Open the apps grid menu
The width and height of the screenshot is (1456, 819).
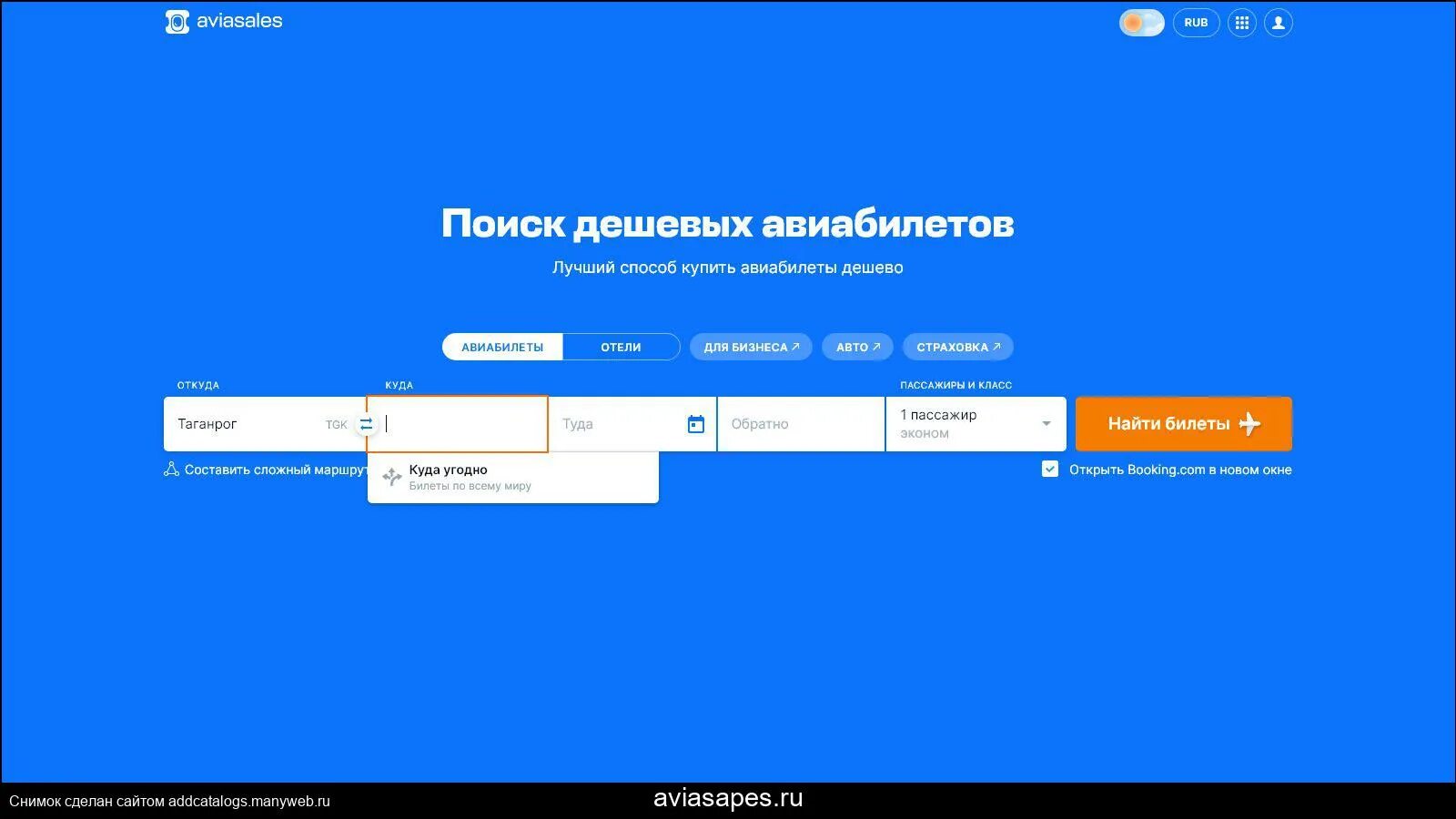click(1241, 23)
